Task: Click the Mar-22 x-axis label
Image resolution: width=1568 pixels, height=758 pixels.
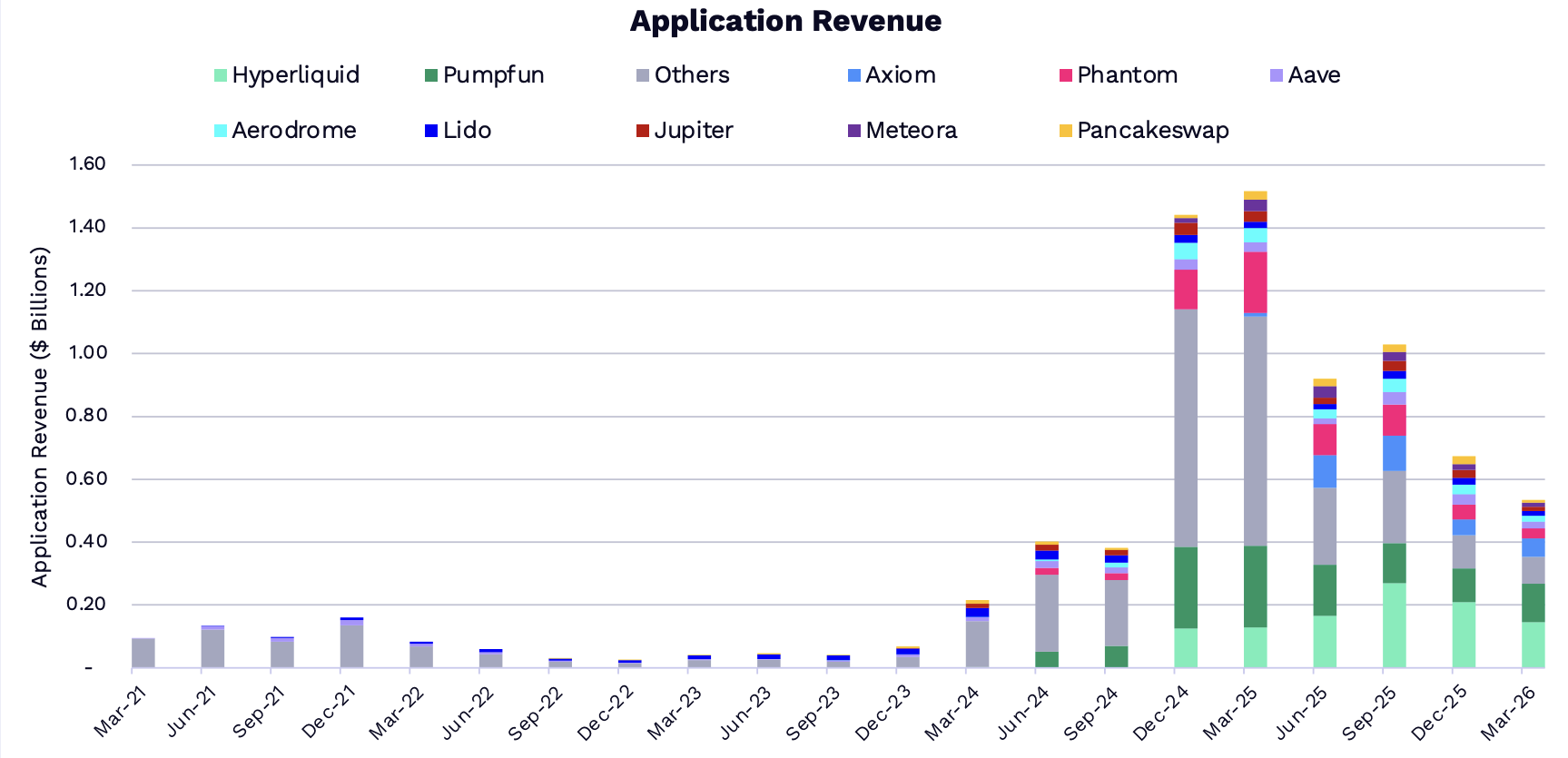Action: click(397, 712)
